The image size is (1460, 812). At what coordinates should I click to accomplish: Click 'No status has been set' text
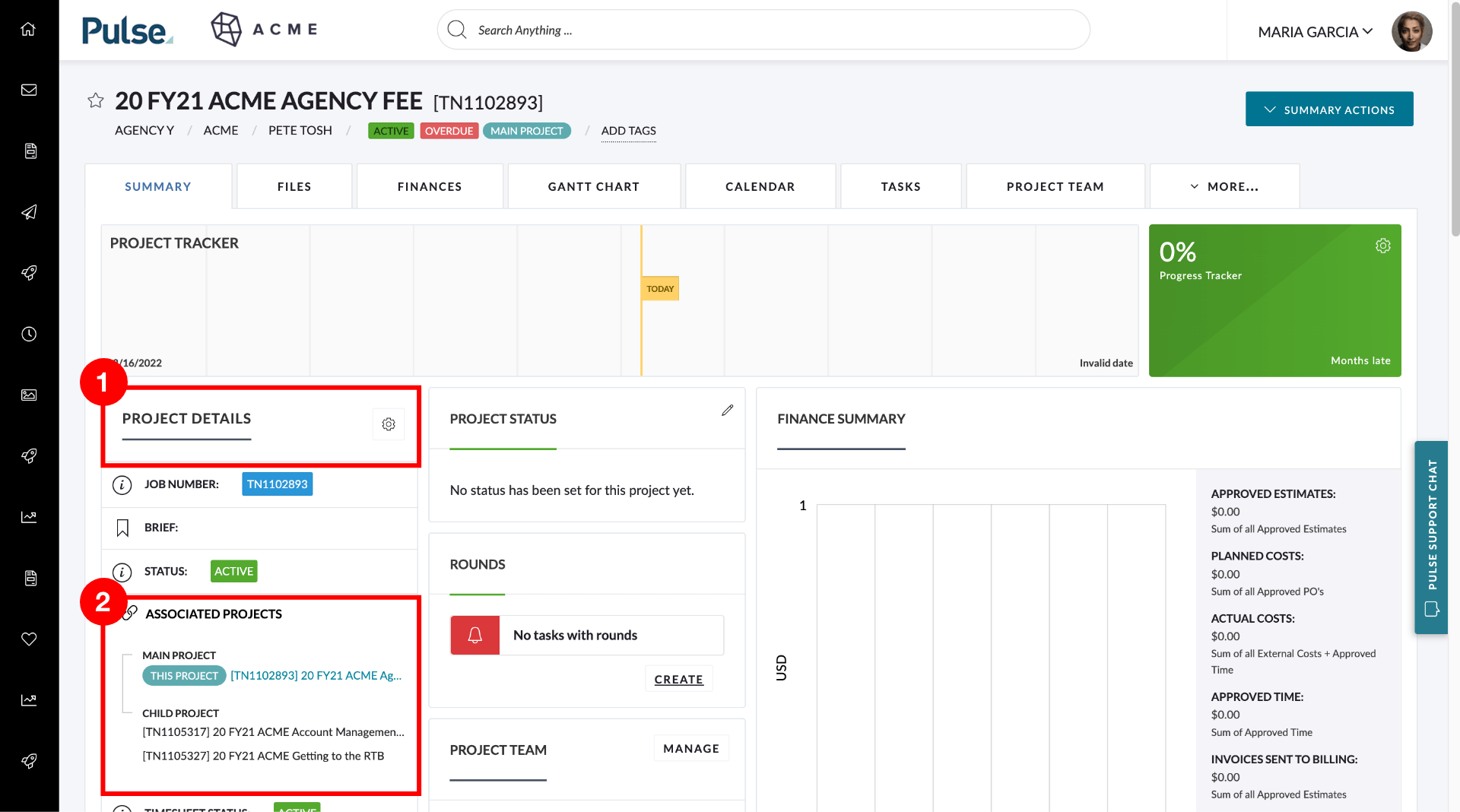point(572,490)
